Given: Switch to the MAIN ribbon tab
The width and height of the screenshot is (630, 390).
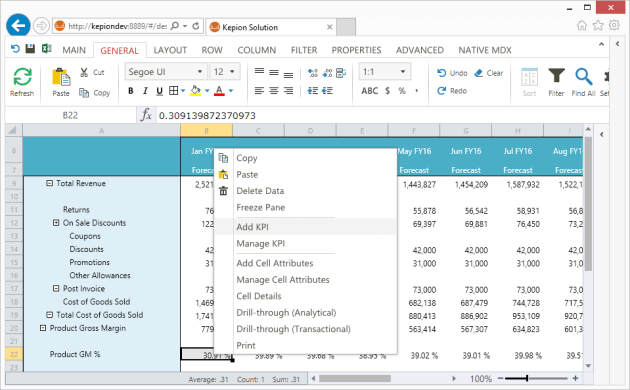Looking at the screenshot, I should [x=74, y=50].
